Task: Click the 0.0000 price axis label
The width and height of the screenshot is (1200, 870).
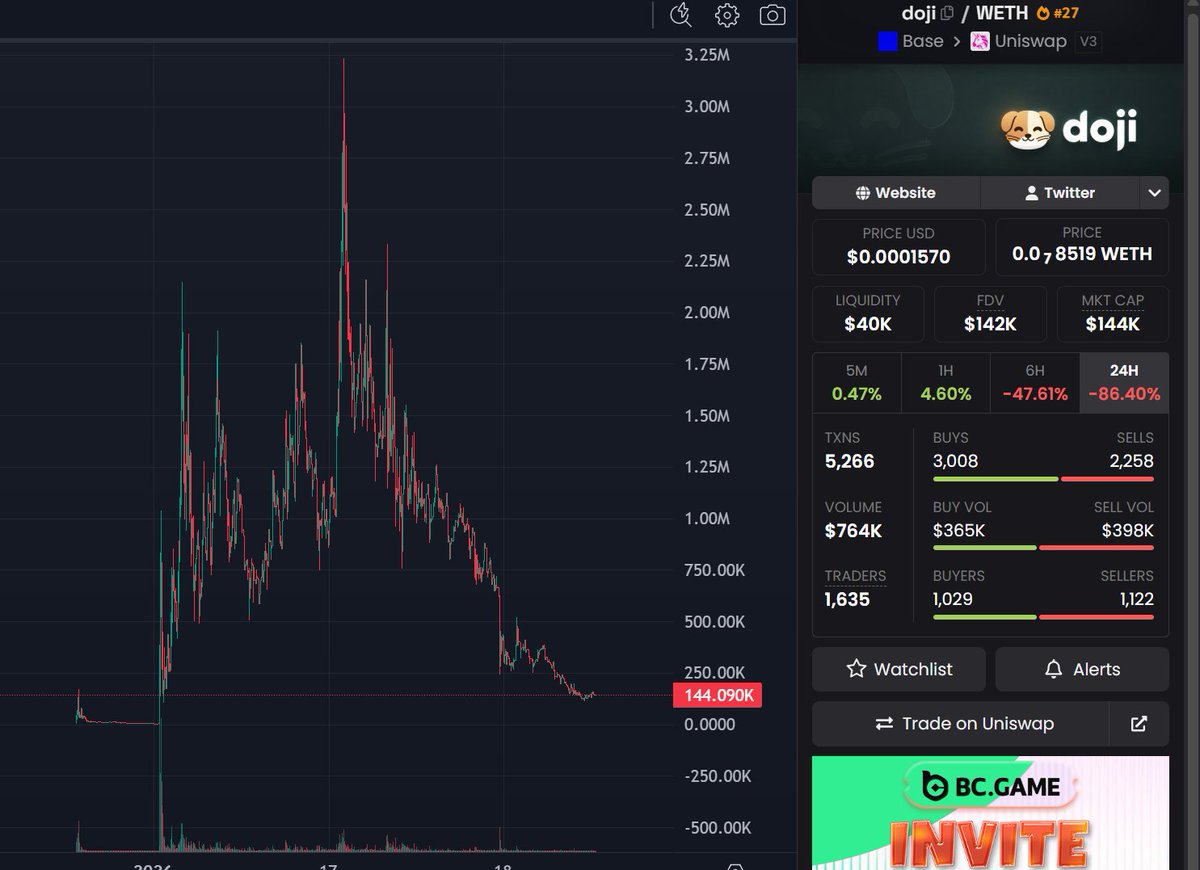Action: click(709, 724)
